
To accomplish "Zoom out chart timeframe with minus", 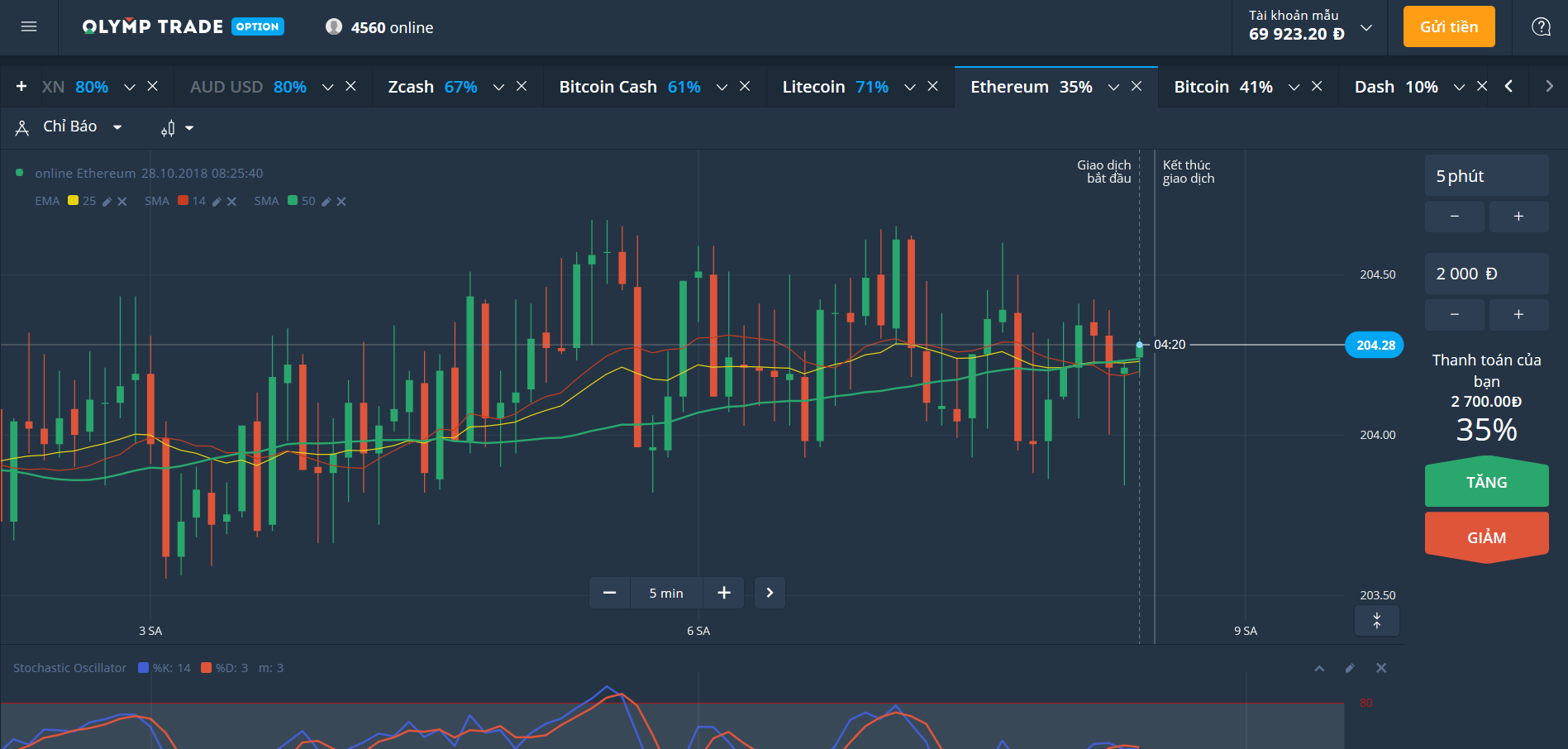I will [x=610, y=593].
